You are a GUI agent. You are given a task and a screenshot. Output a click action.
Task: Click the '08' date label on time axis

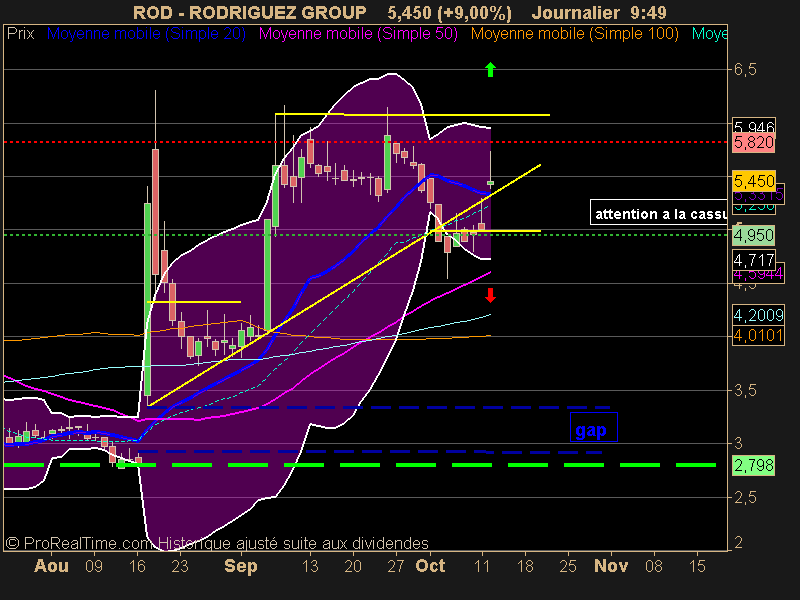pos(654,566)
